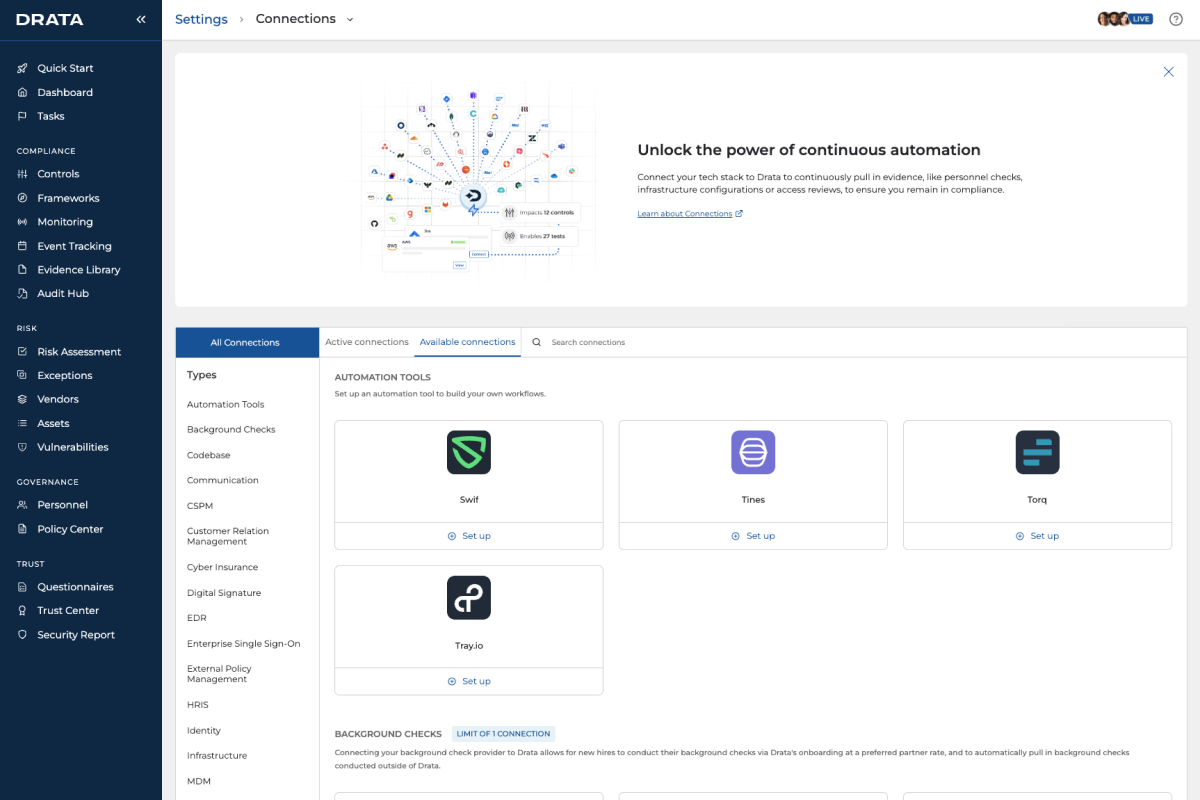Click the Swif app logo
Screen dimensions: 1200x800
pyautogui.click(x=469, y=452)
